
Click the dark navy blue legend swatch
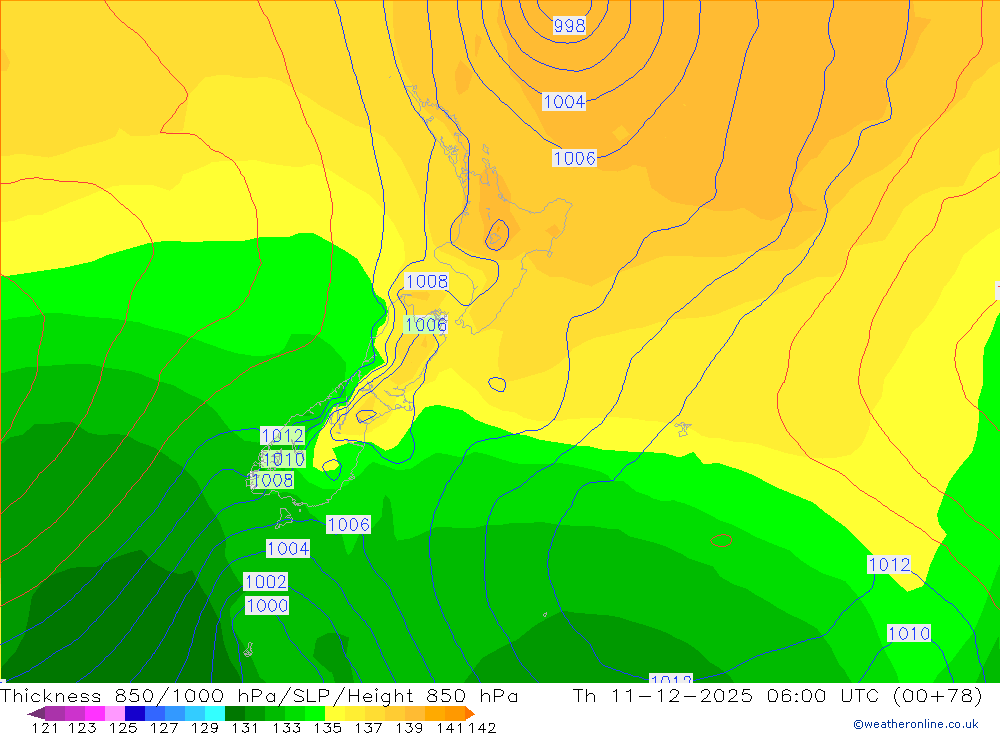[x=135, y=713]
